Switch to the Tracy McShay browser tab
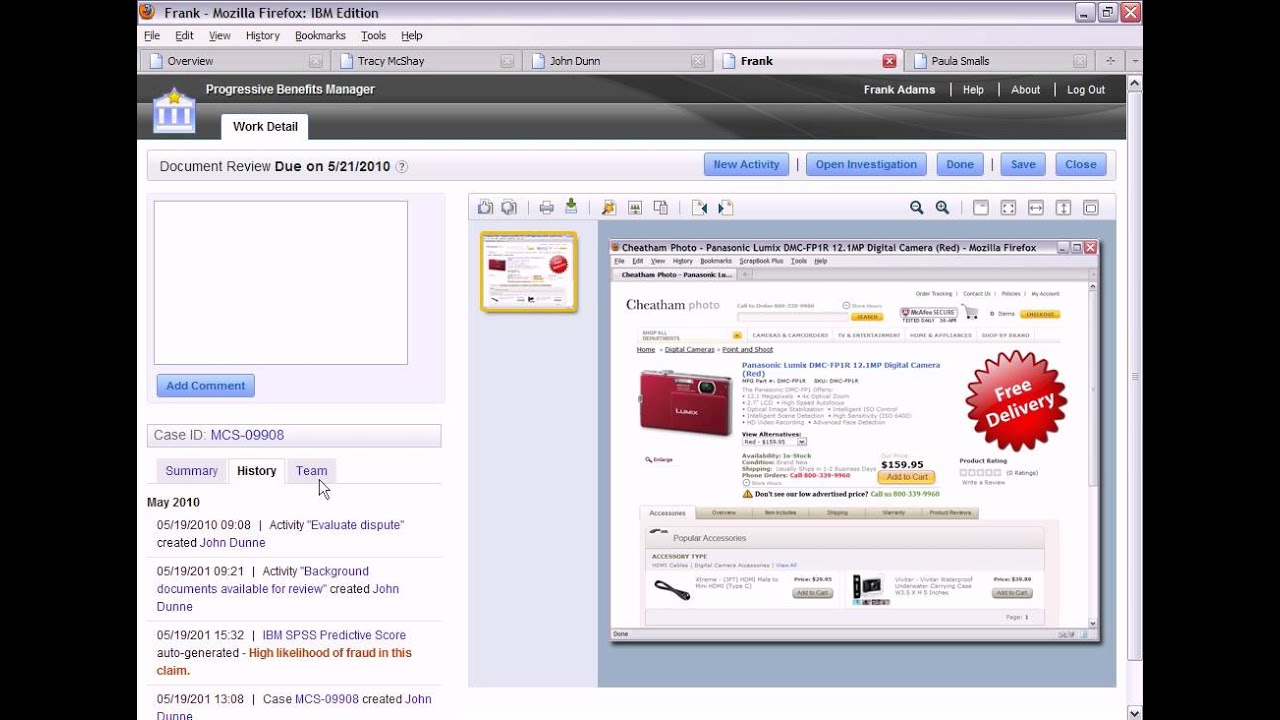 pyautogui.click(x=425, y=61)
